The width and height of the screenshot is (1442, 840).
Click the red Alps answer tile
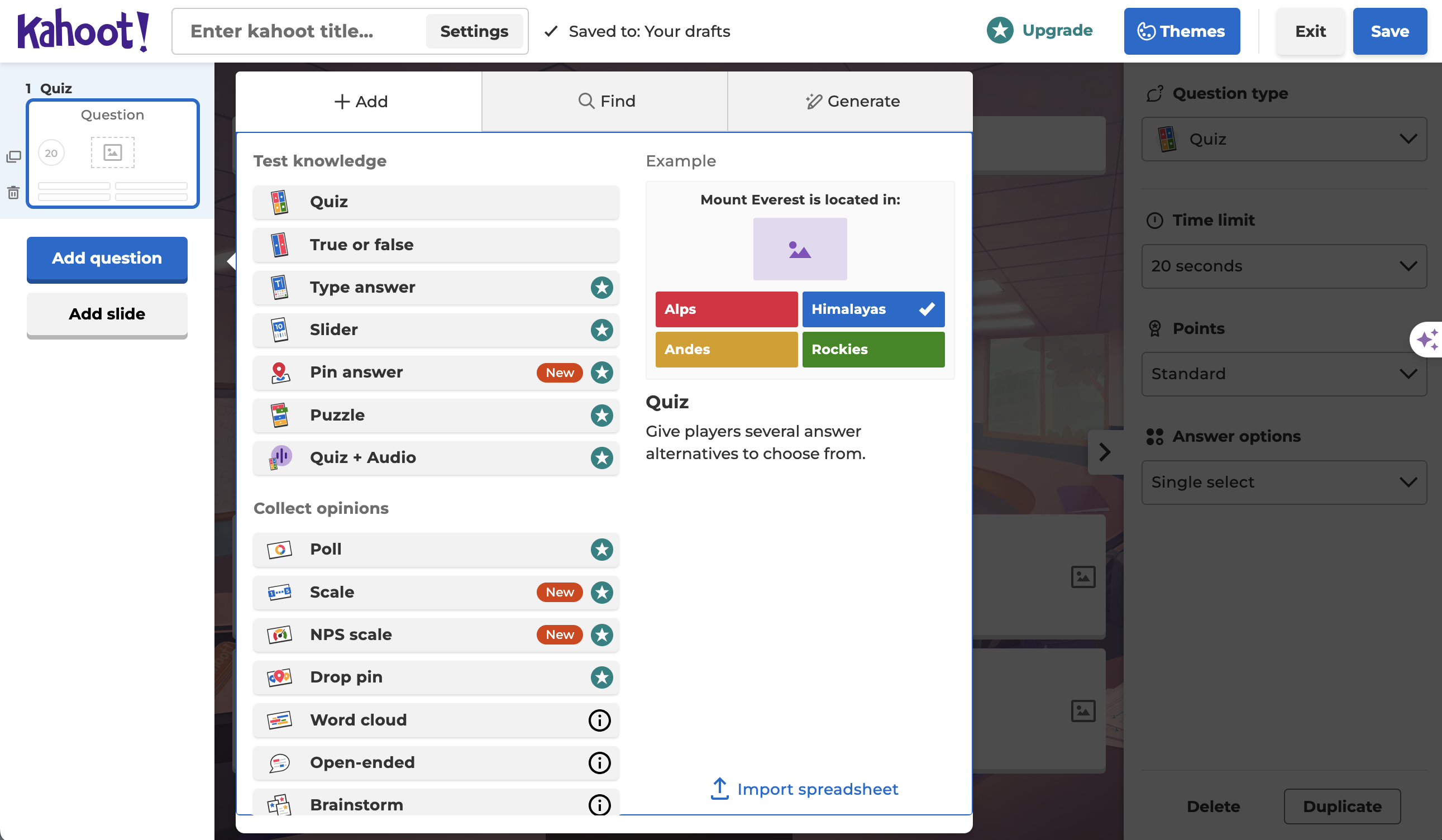coord(726,309)
